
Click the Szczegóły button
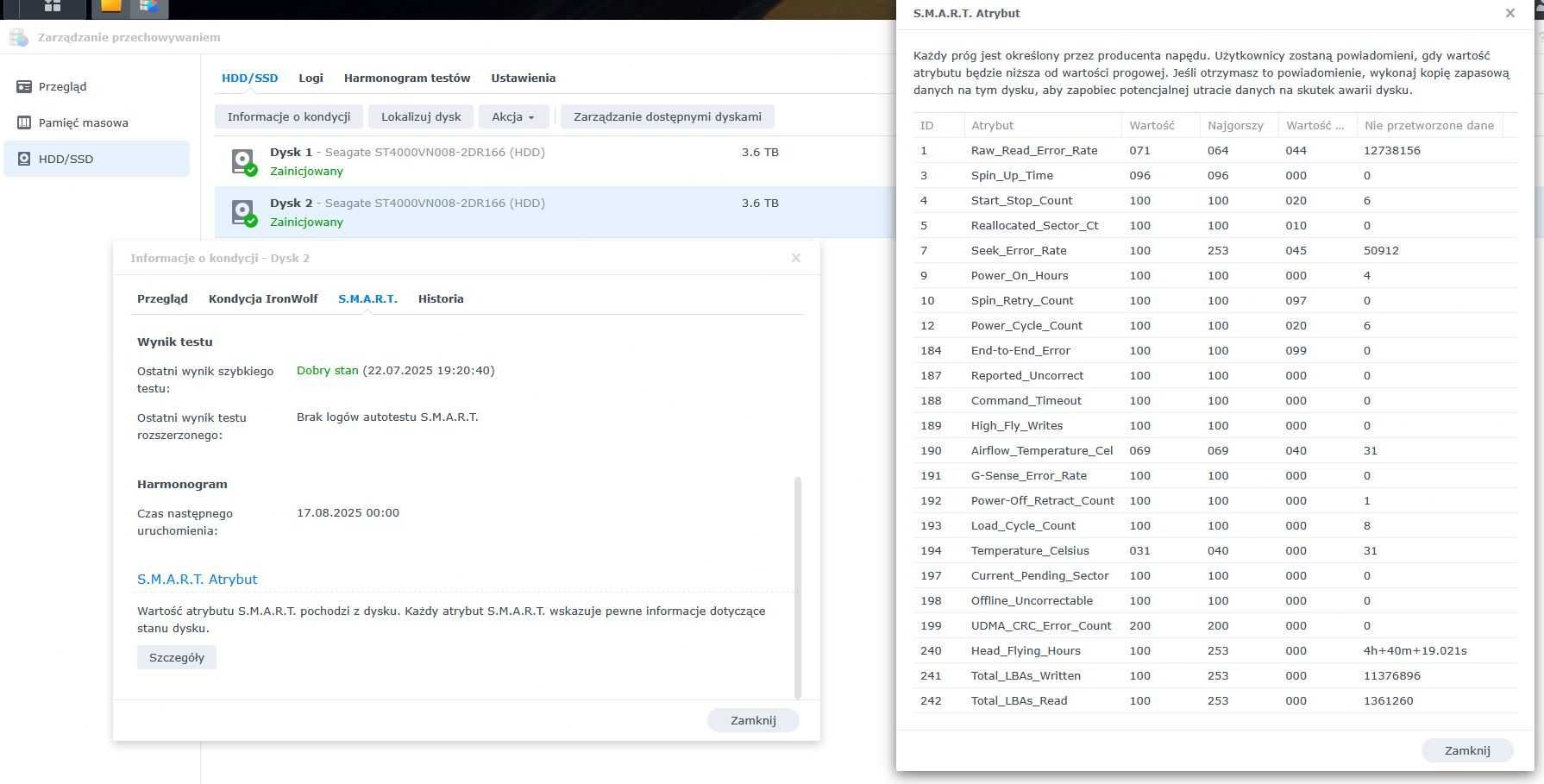(177, 657)
